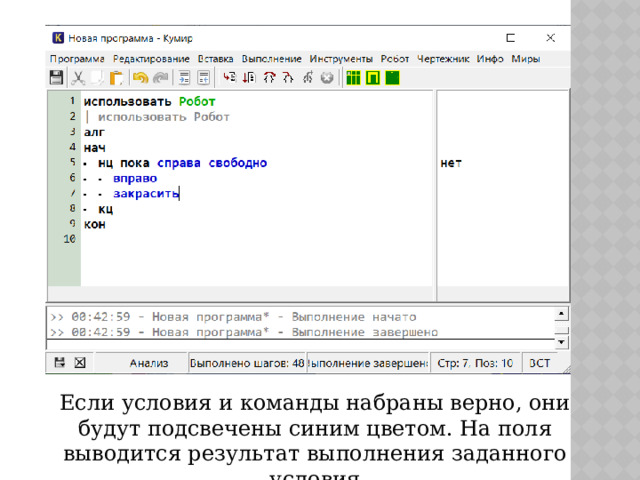Click 'Робот' on code line 1
Image resolution: width=640 pixels, height=480 pixels.
pos(197,102)
